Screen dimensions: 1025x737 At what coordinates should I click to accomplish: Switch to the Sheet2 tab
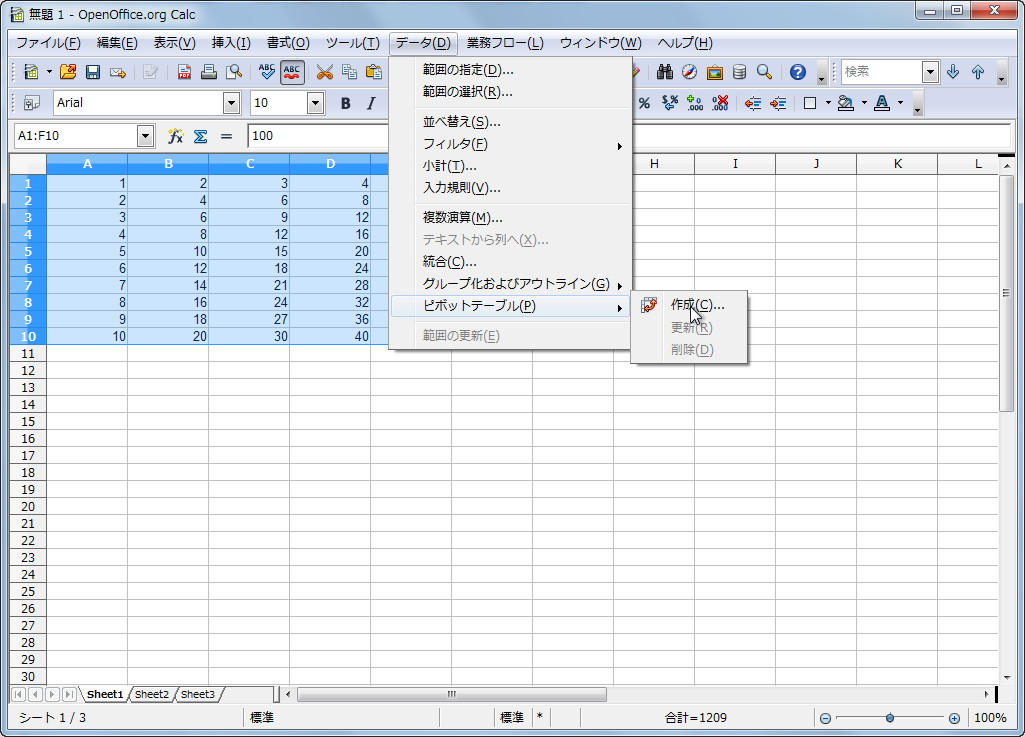[152, 694]
